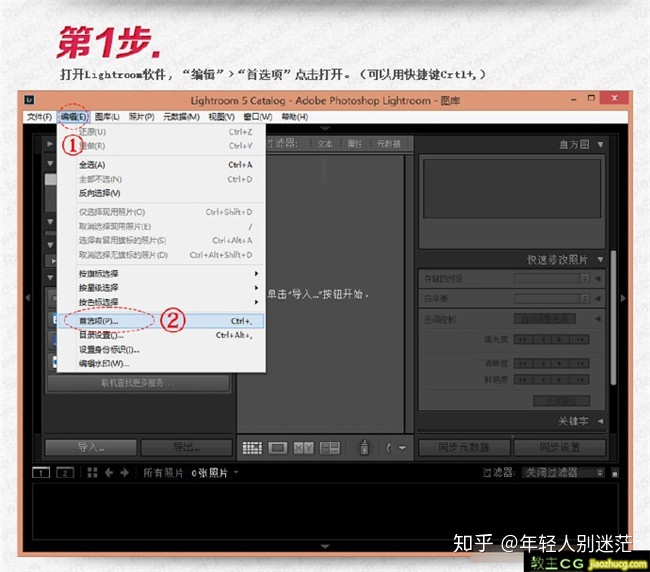Click exposure large increase button
This screenshot has height=572, width=650.
(580, 340)
